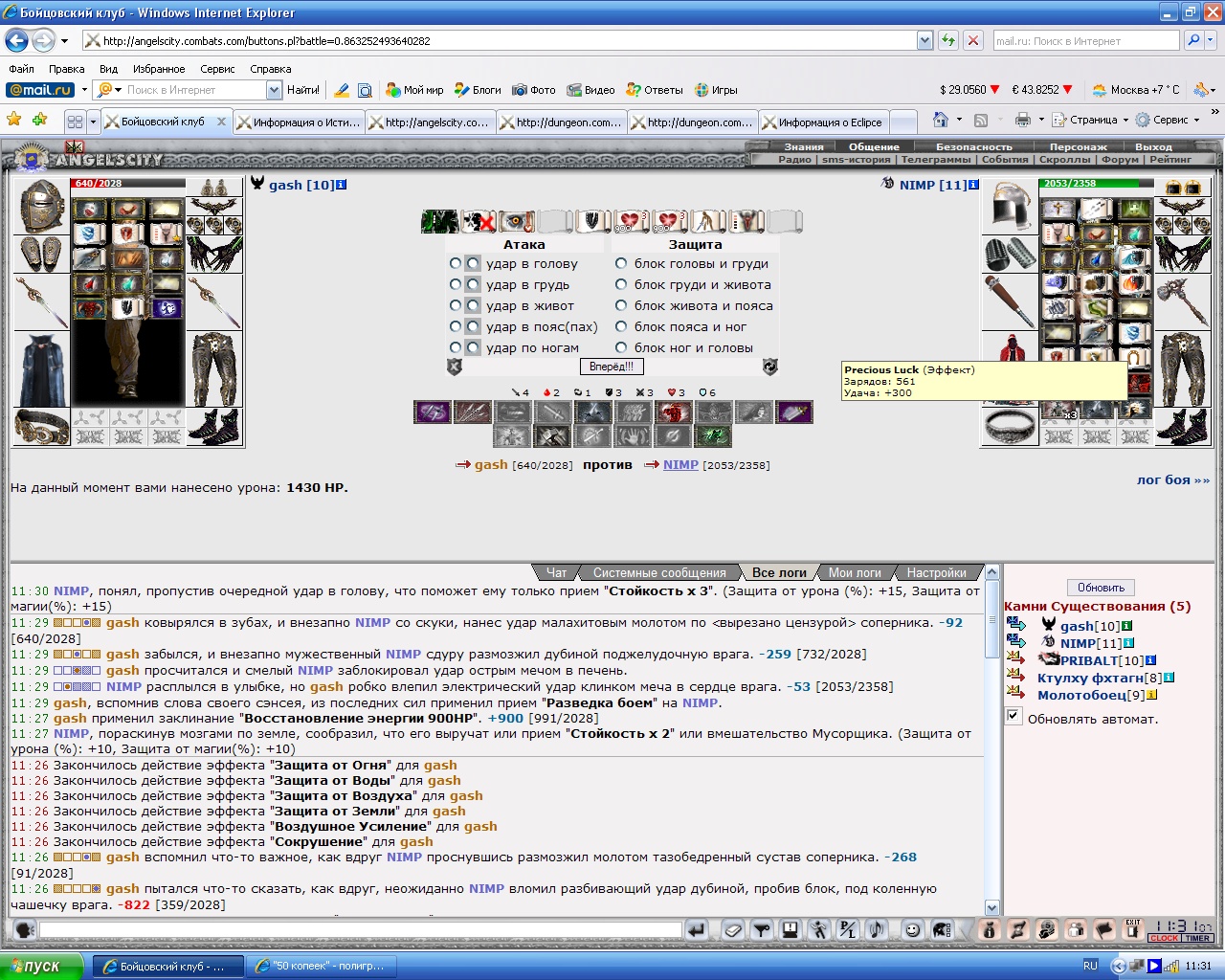1225x980 pixels.
Task: Open the Настройки chat tab
Action: 937,572
